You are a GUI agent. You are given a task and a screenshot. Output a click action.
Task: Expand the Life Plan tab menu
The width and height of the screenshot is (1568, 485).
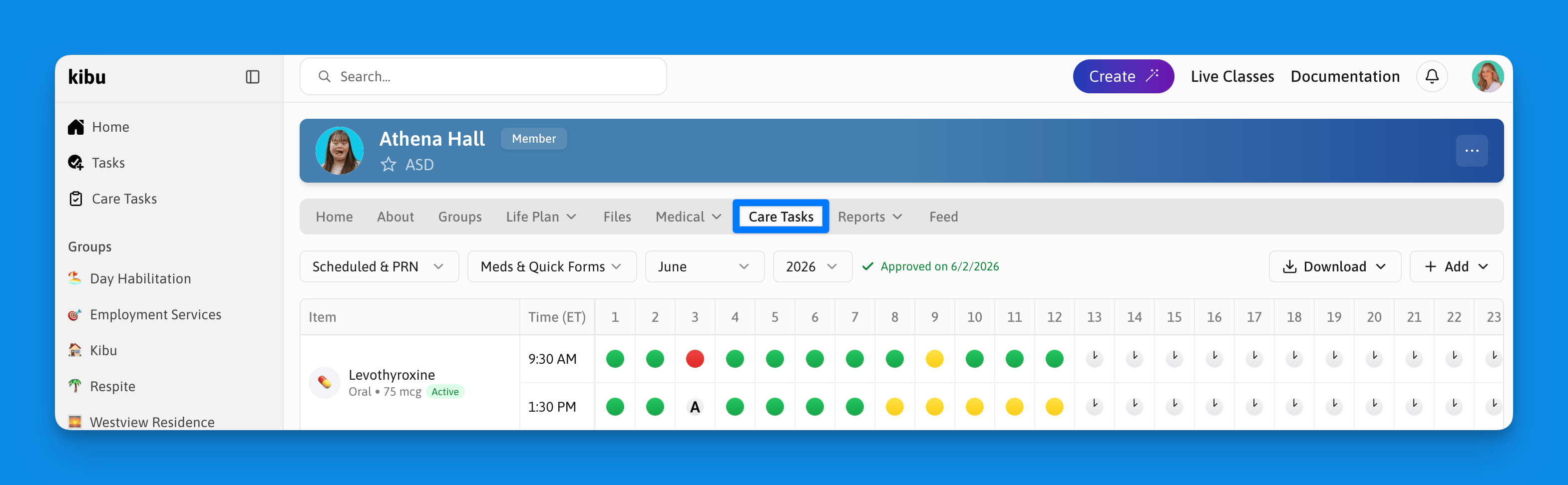coord(541,217)
